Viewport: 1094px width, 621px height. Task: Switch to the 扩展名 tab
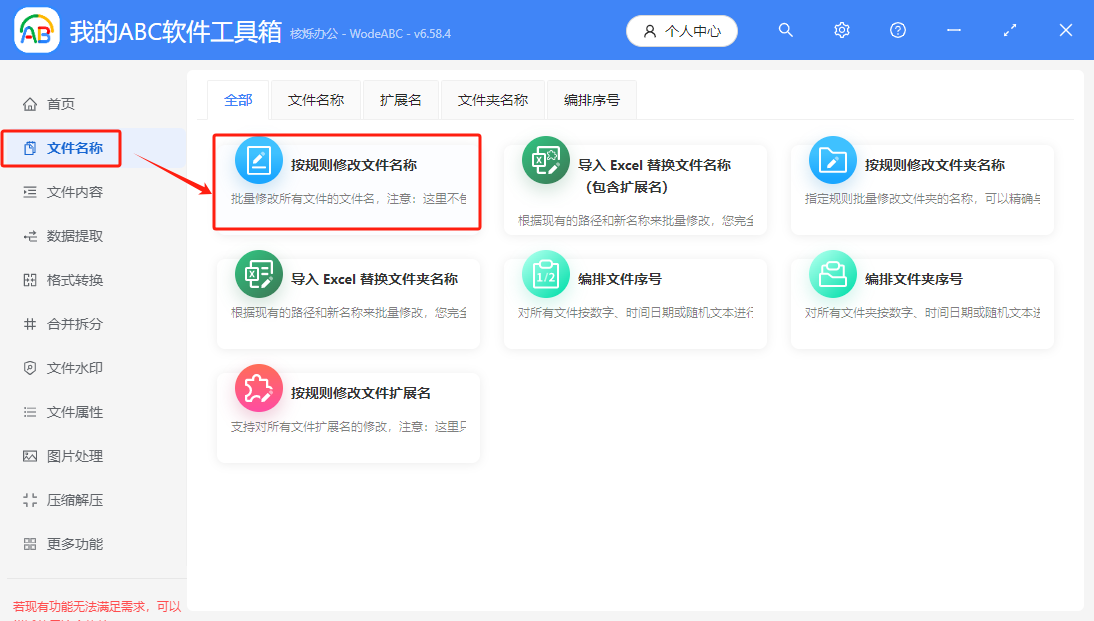400,99
